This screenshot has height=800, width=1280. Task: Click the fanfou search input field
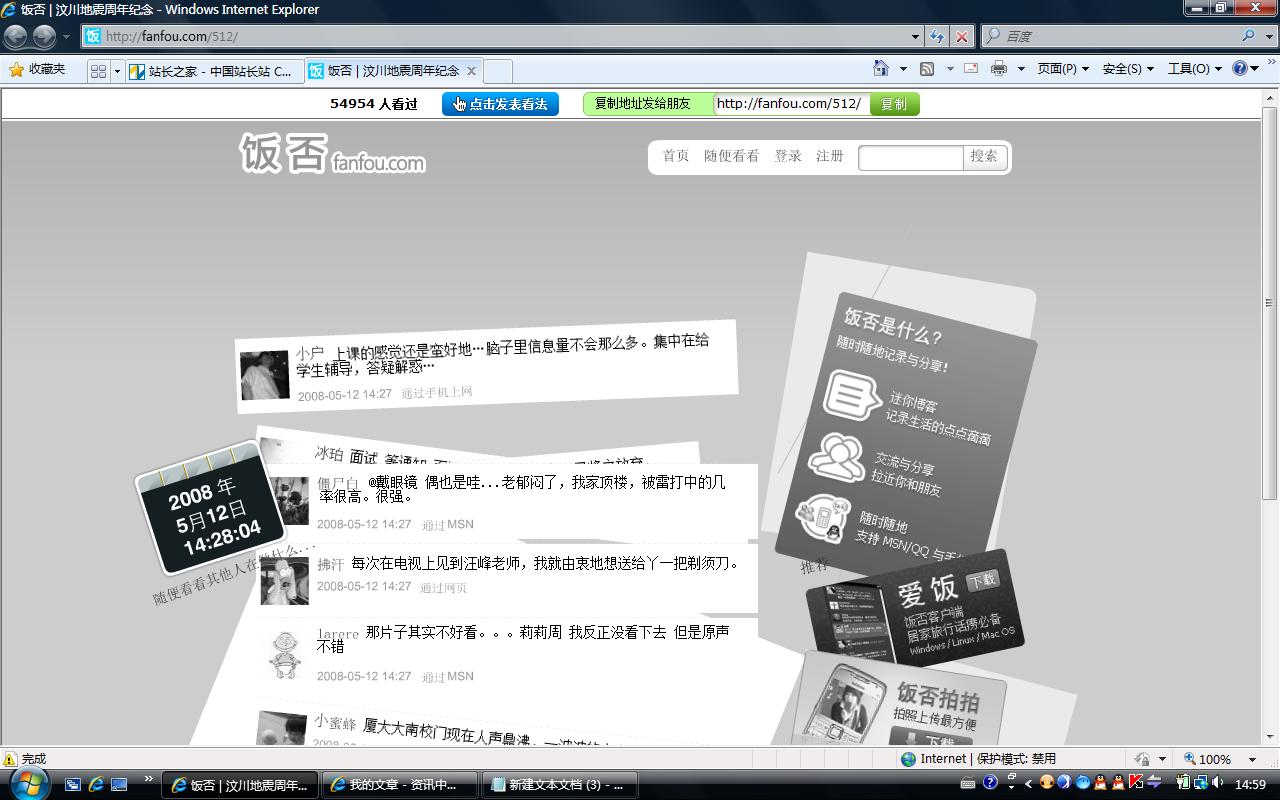(911, 157)
